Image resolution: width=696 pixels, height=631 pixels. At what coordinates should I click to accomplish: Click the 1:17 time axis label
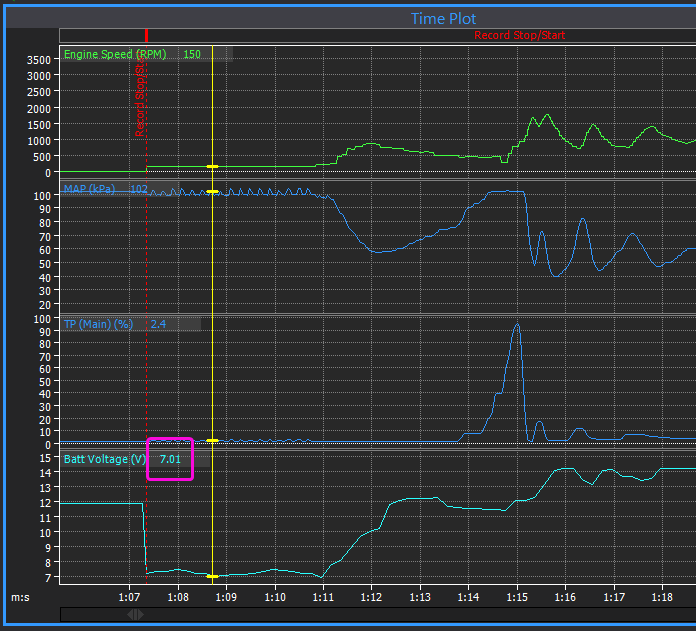point(614,597)
